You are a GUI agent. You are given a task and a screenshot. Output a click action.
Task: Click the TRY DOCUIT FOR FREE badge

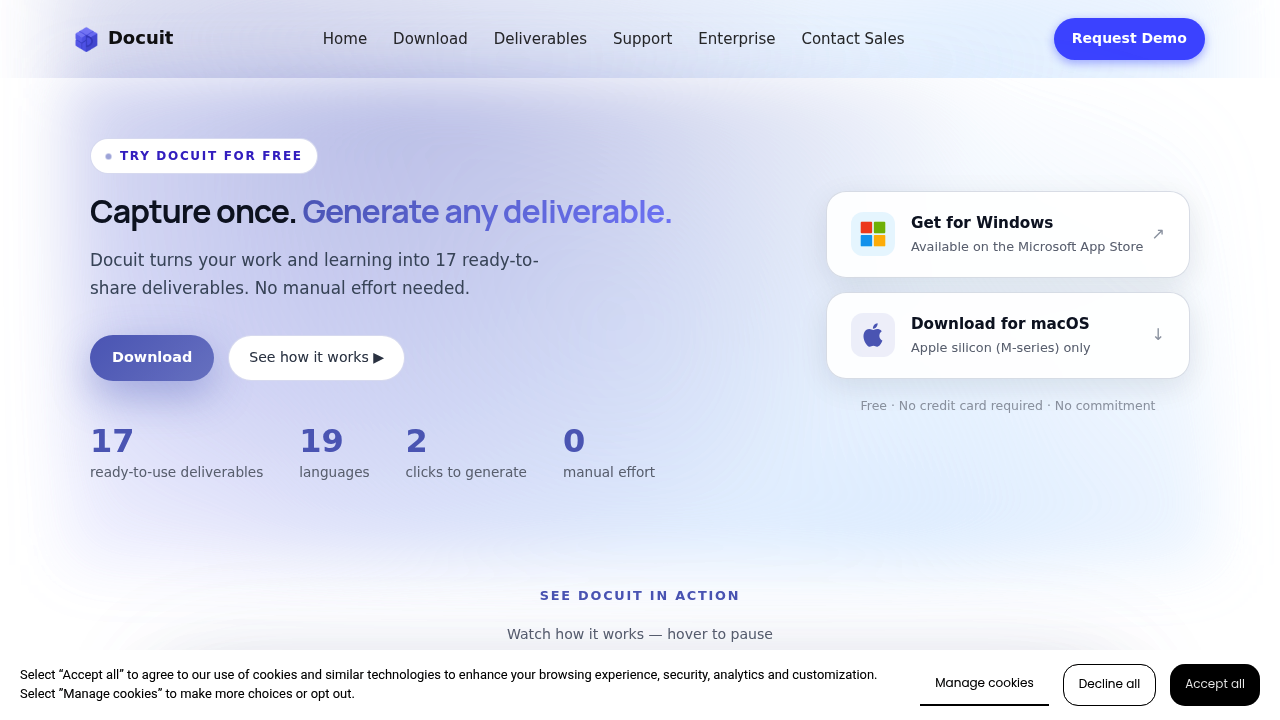point(204,156)
